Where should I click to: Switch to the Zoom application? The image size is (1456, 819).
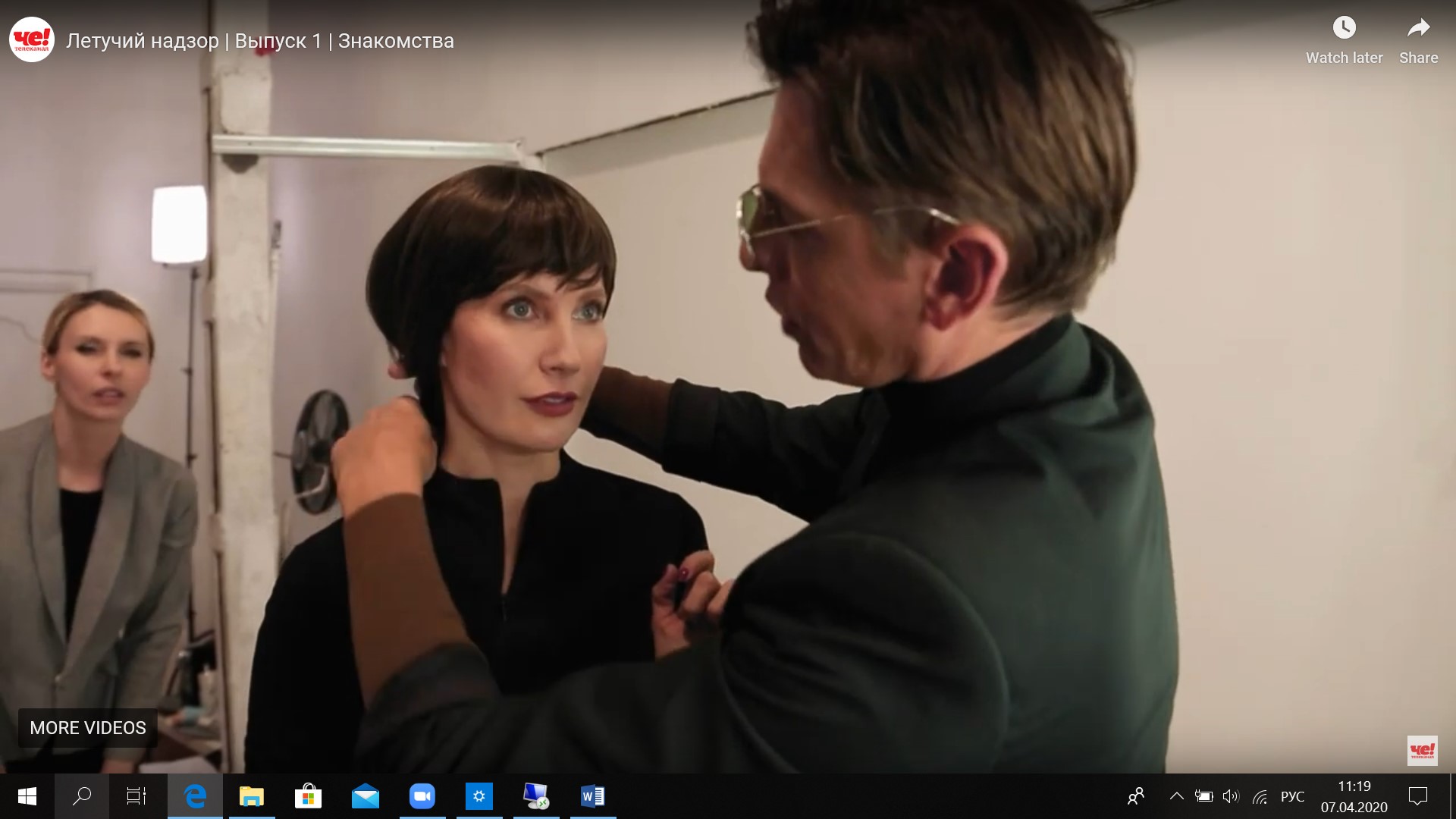click(422, 796)
